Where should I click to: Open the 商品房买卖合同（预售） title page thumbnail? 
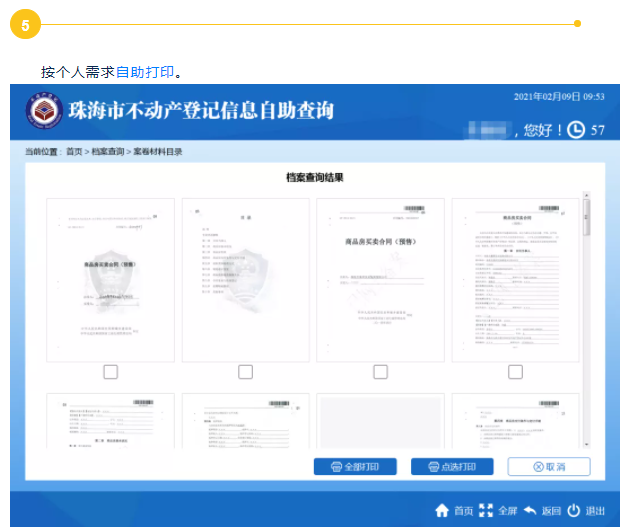click(x=380, y=279)
